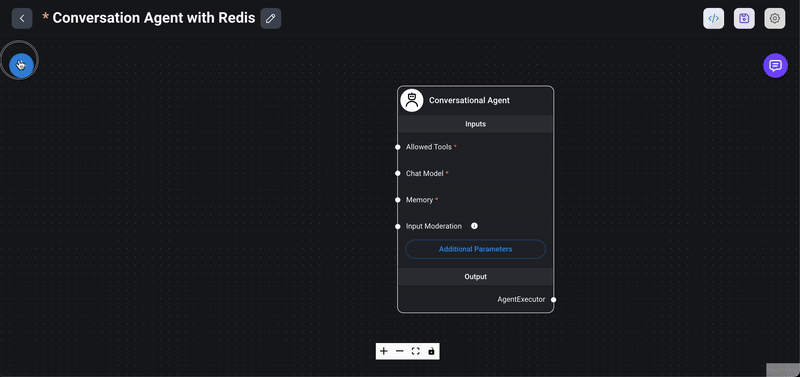Zoom out of the canvas
This screenshot has width=800, height=377.
point(399,351)
